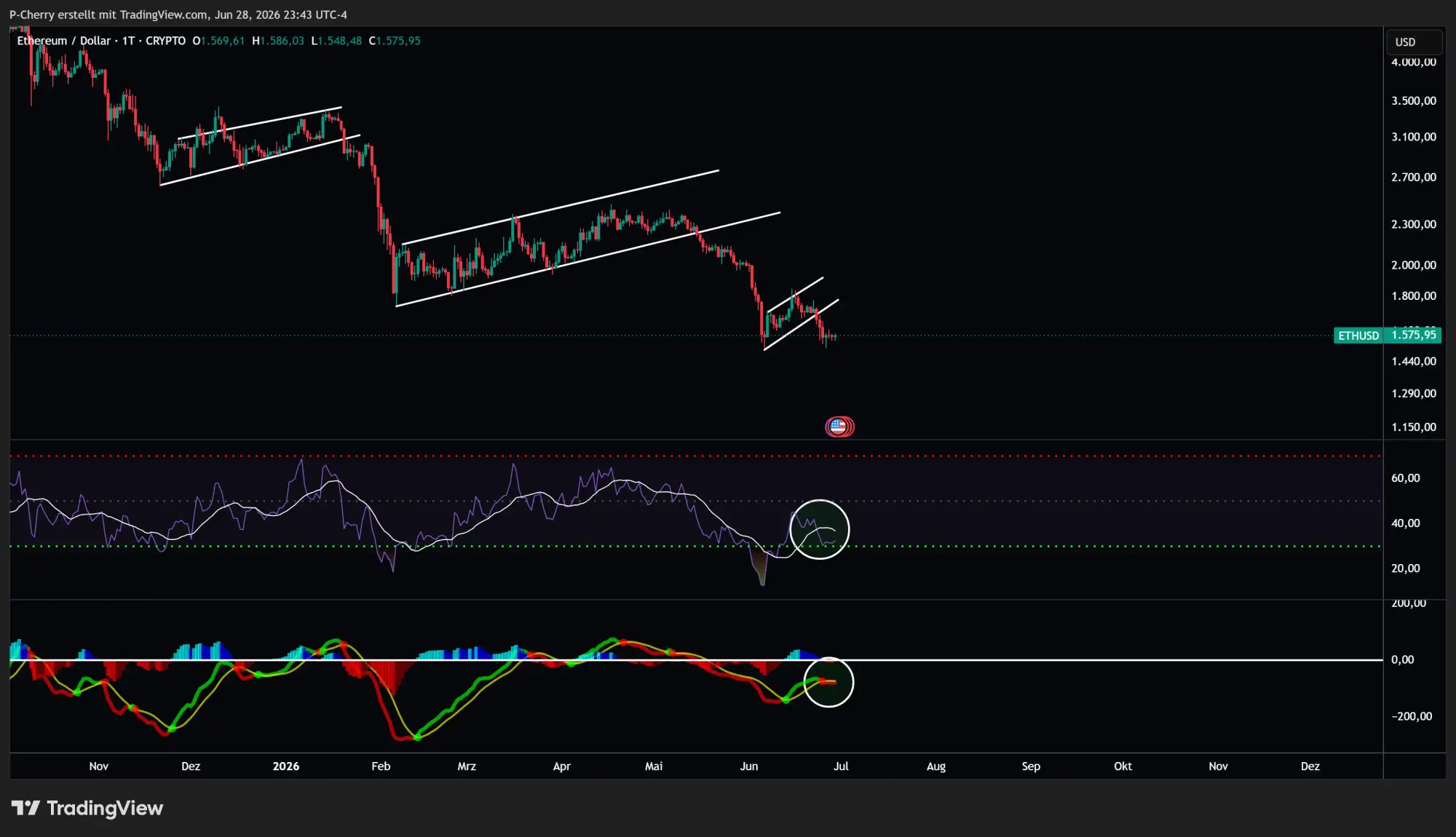
Task: Click the Jun label on time axis
Action: pyautogui.click(x=749, y=766)
